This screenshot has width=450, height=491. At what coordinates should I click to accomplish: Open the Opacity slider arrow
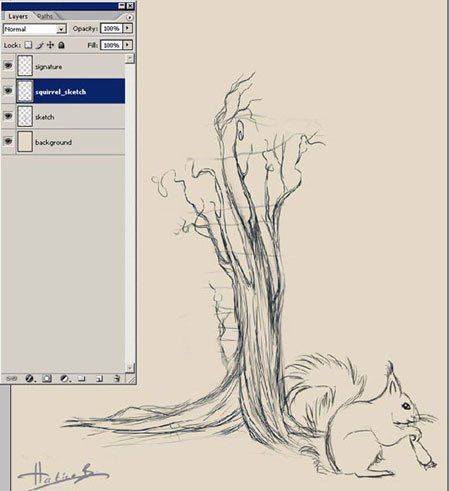(x=127, y=28)
